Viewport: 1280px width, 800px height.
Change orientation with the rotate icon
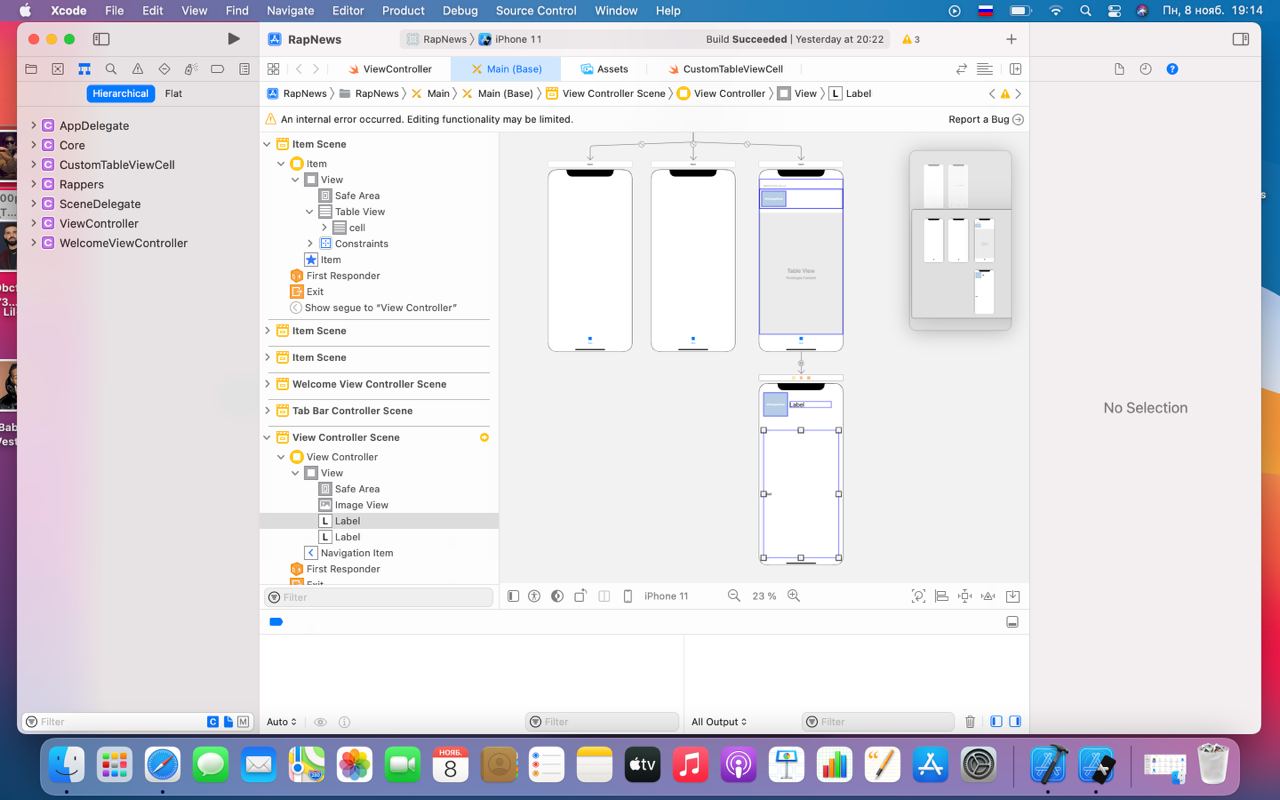point(580,596)
